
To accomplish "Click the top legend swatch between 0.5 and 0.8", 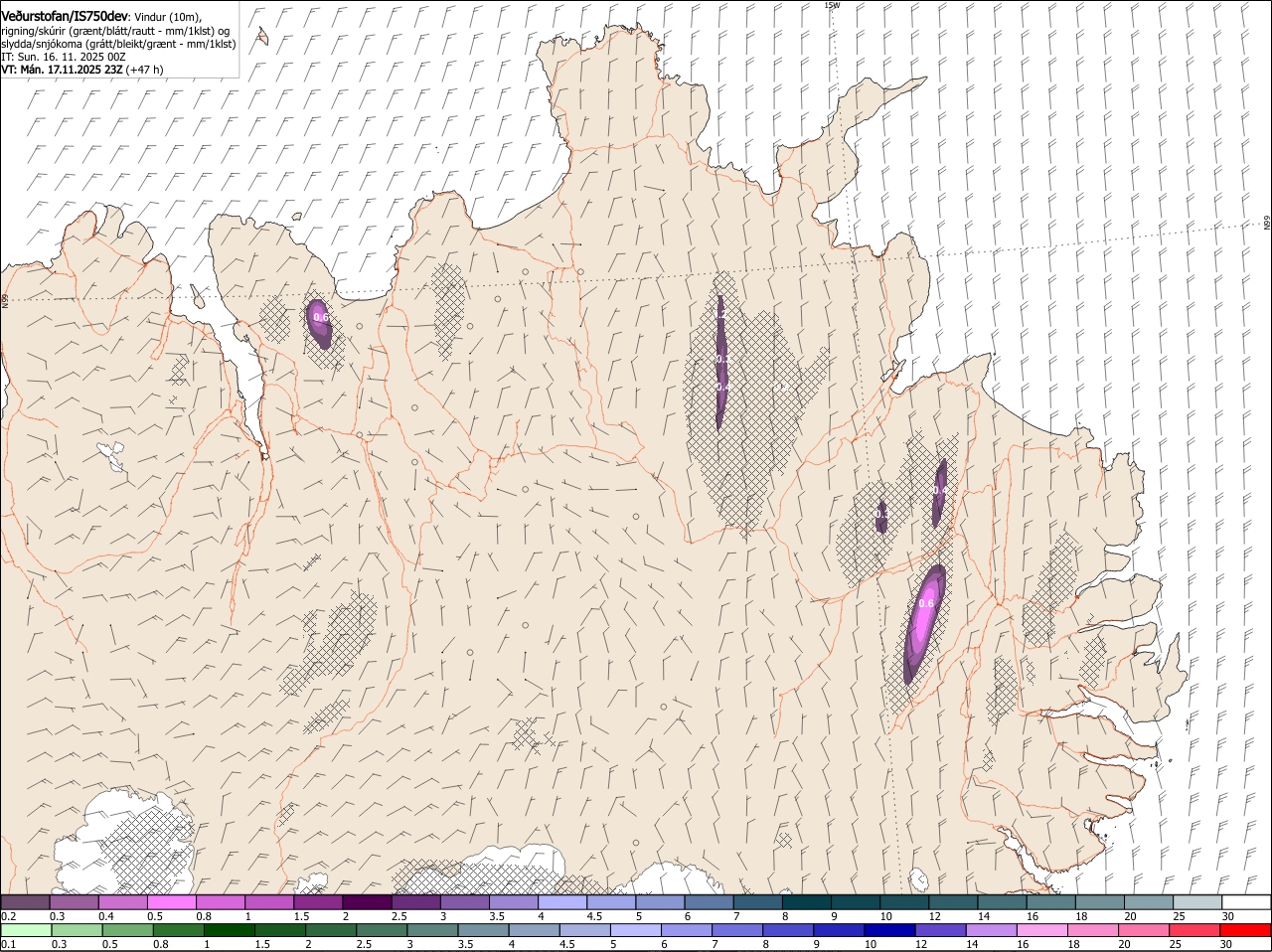I will tap(171, 902).
